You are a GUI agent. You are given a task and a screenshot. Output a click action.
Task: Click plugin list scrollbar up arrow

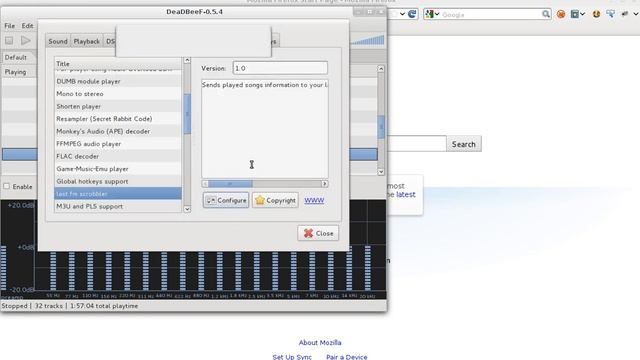[x=187, y=60]
